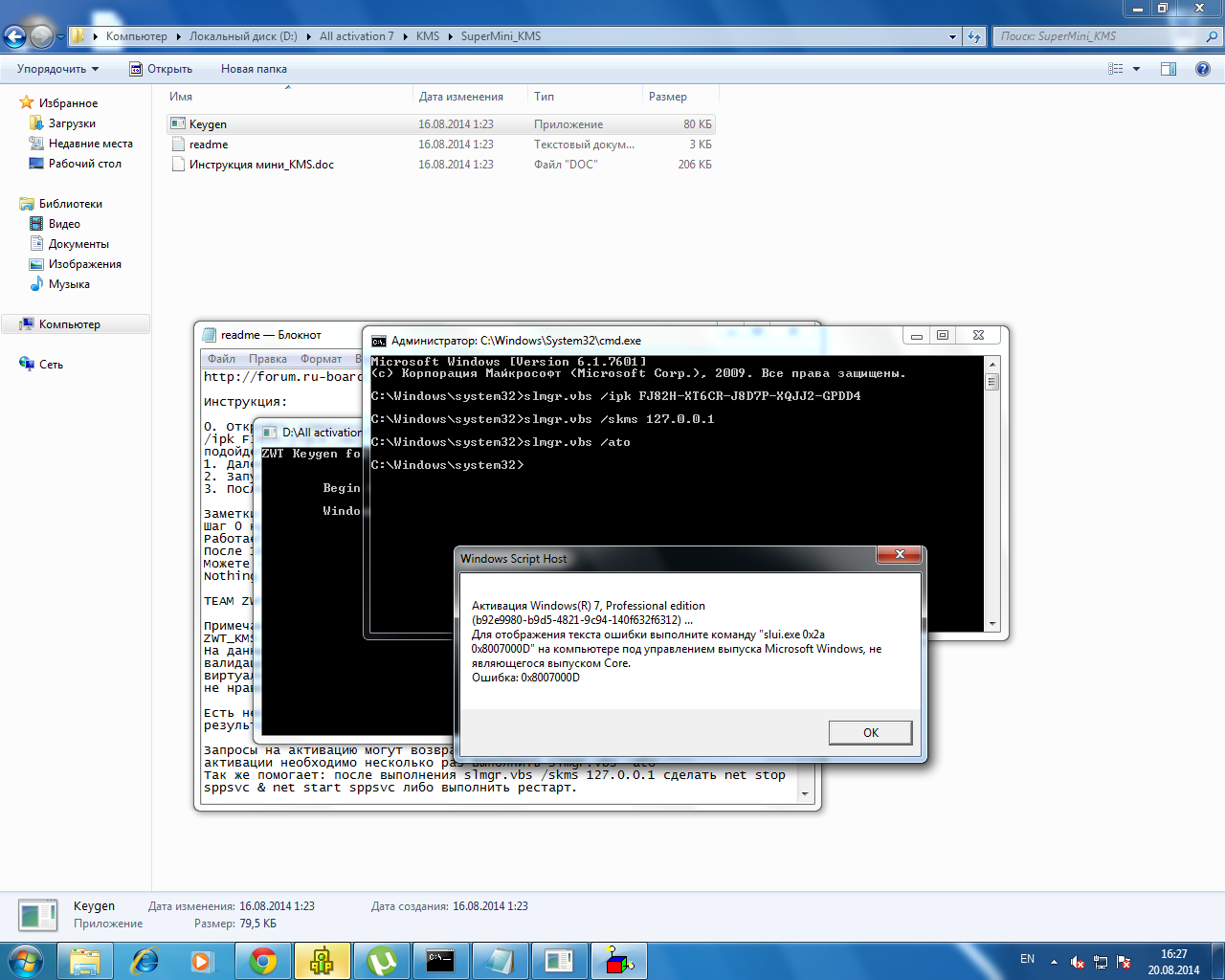Open Google Chrome from taskbar
This screenshot has height=980, width=1225.
click(x=263, y=961)
